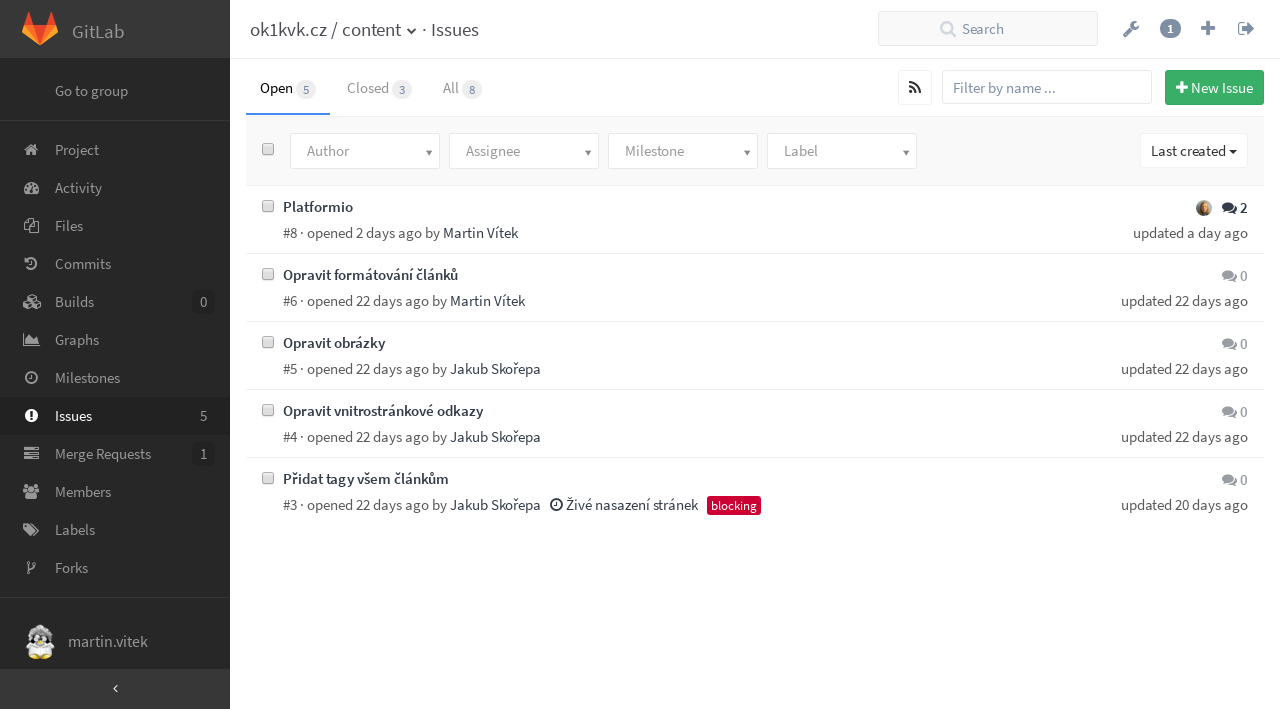
Task: Open the Graphs chart icon
Action: [x=31, y=340]
